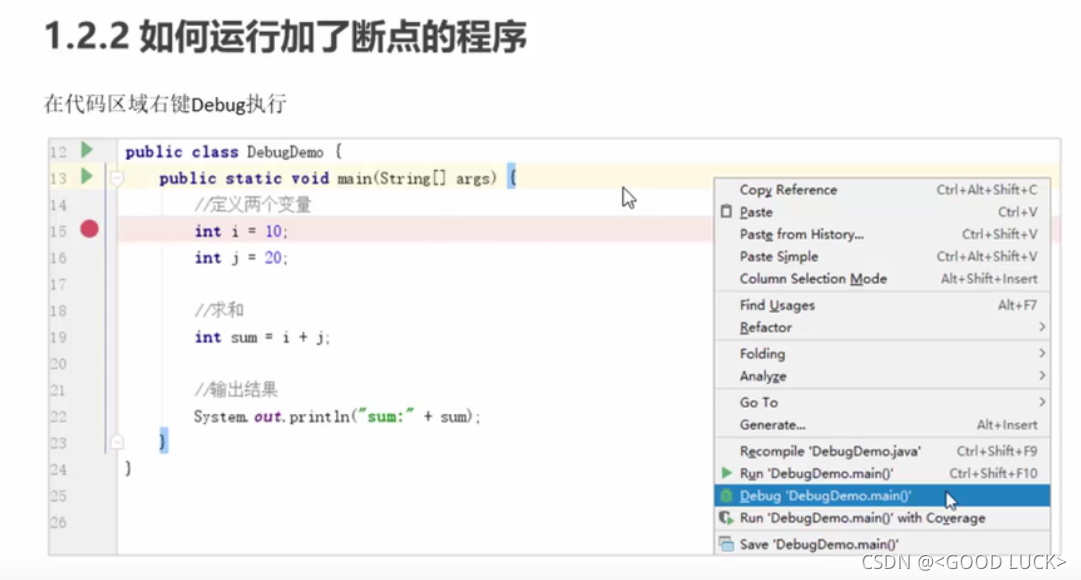Click the text '在代码区域右键Debug执行'
Screen dimensions: 1081x580
click(x=165, y=104)
